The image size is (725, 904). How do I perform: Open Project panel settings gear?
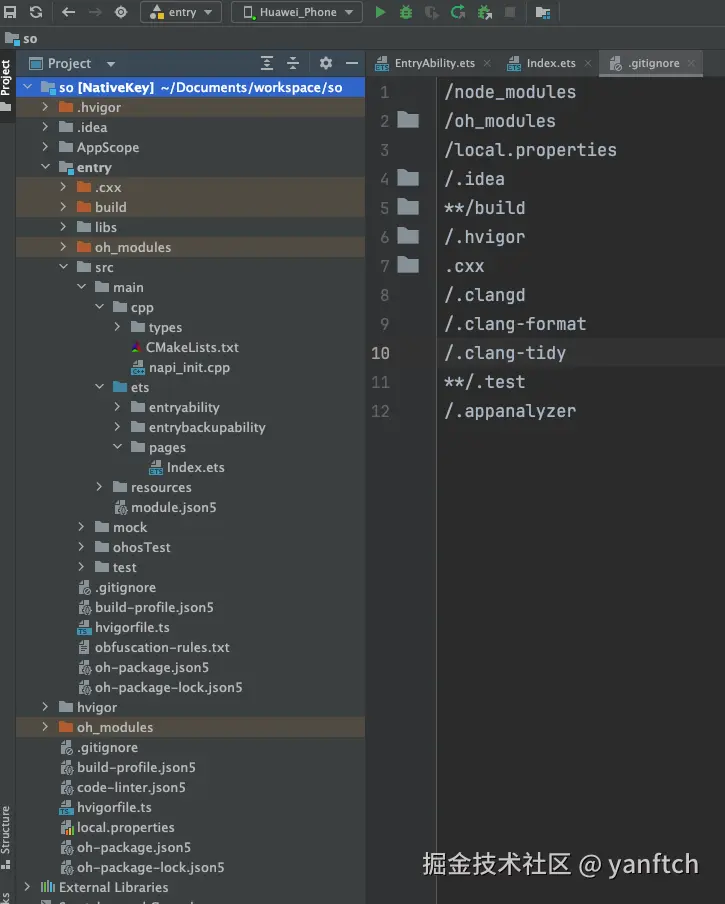tap(325, 63)
